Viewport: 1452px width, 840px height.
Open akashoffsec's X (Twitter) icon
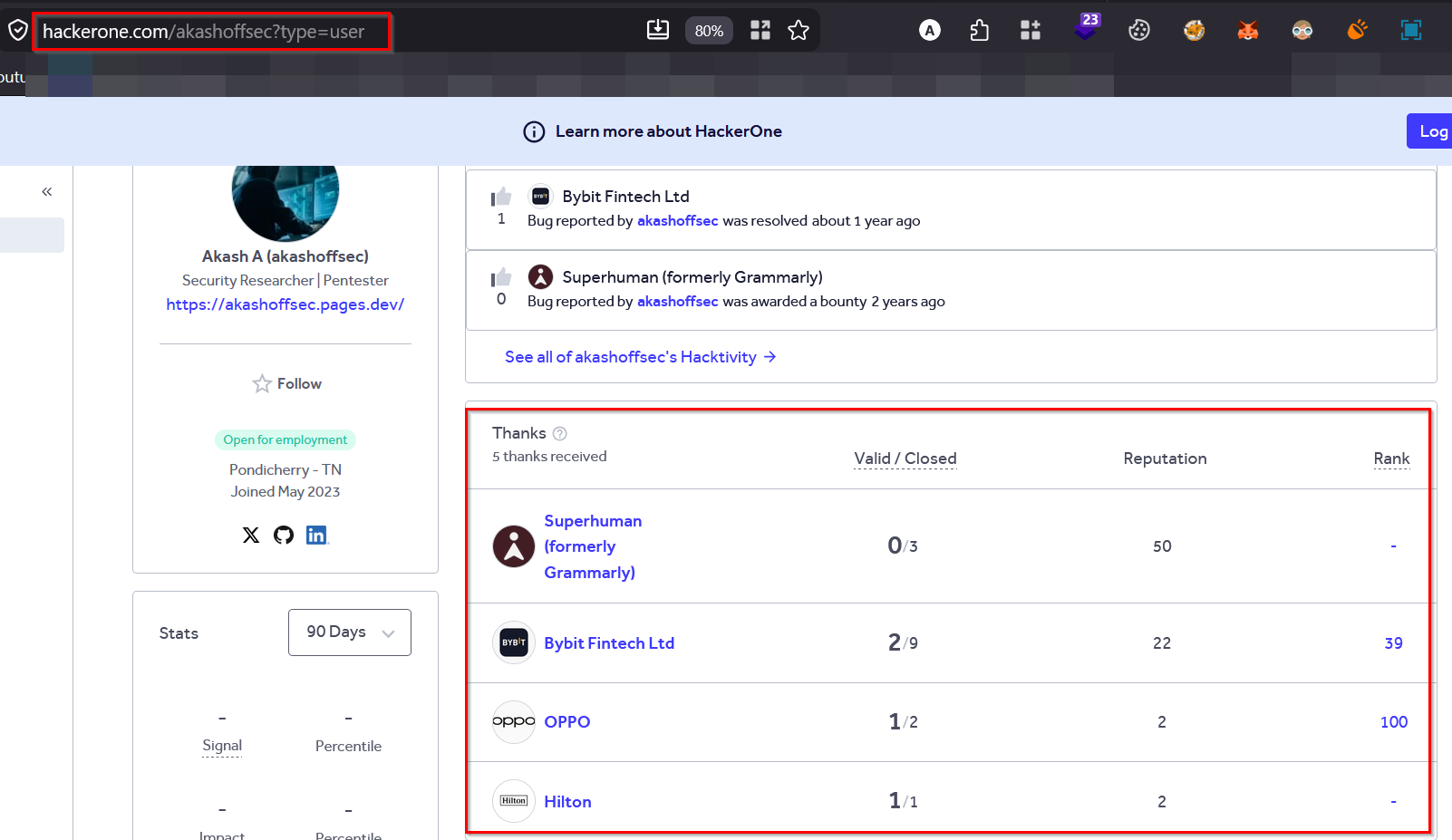click(x=251, y=535)
